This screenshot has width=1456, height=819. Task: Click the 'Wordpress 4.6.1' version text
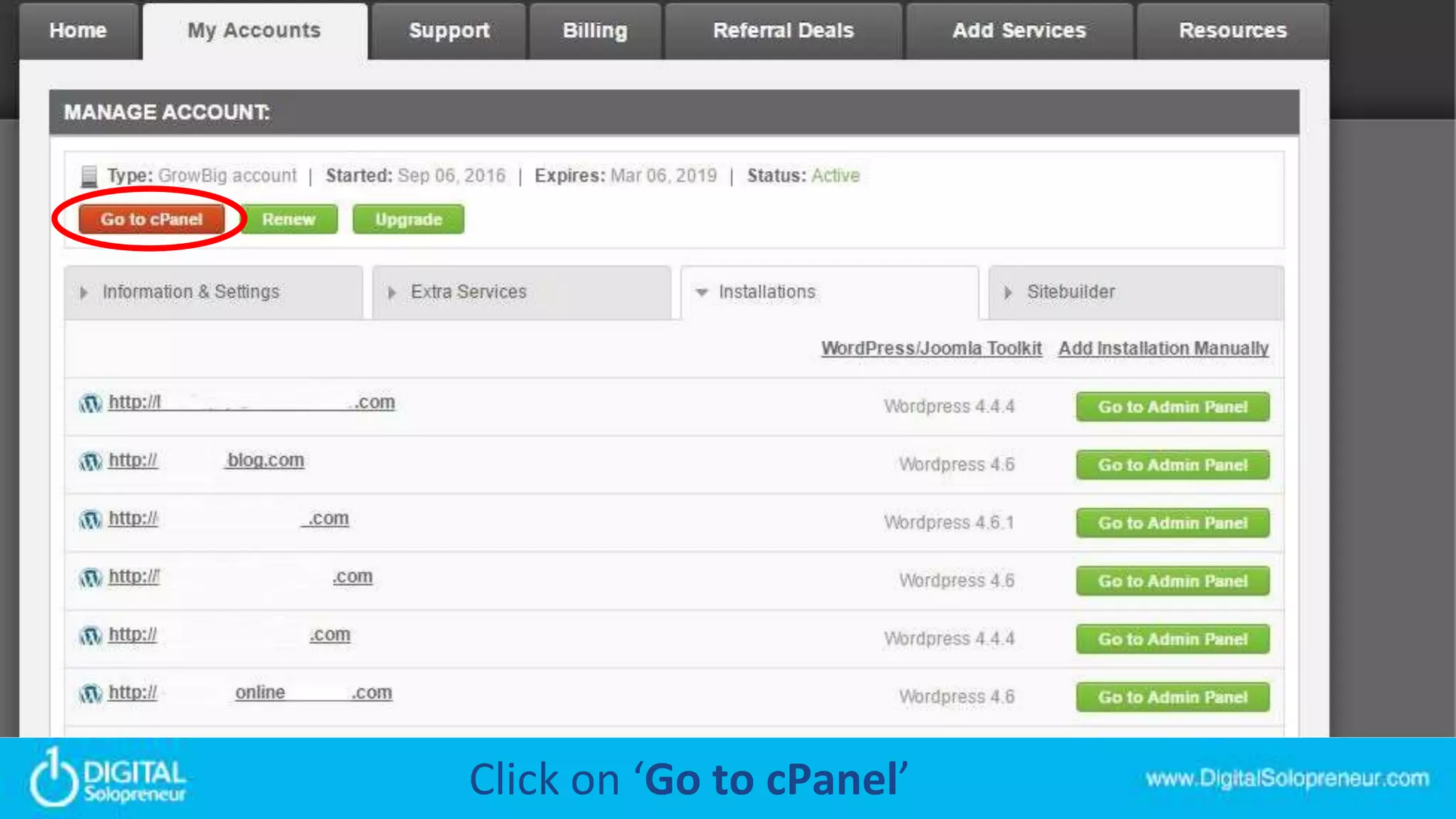[949, 523]
